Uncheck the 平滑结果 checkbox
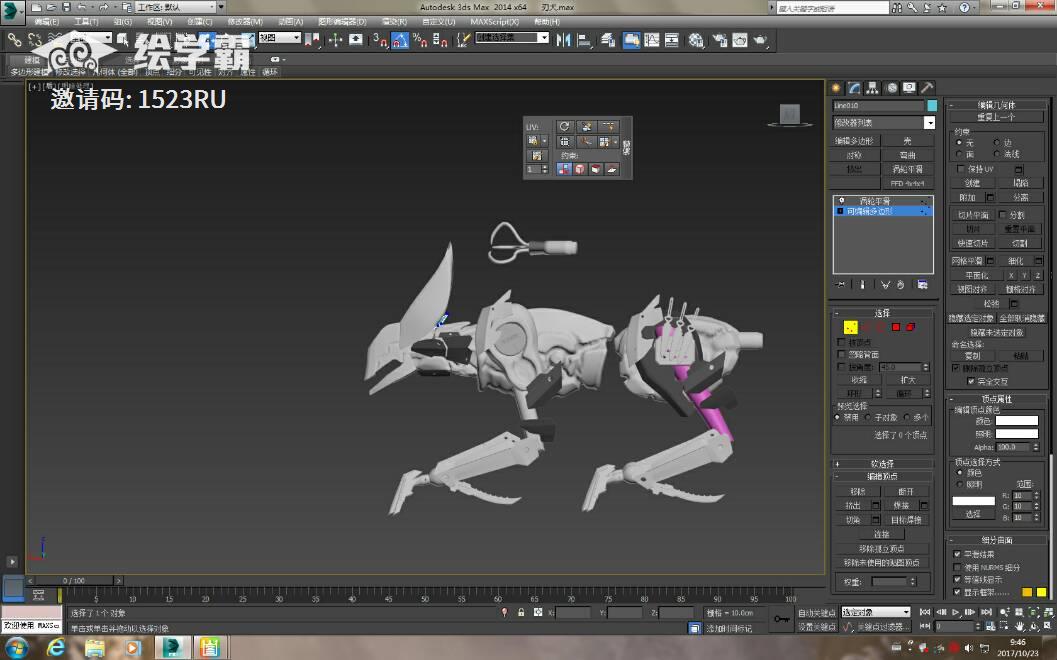Screen dimensions: 1057x660 957,553
